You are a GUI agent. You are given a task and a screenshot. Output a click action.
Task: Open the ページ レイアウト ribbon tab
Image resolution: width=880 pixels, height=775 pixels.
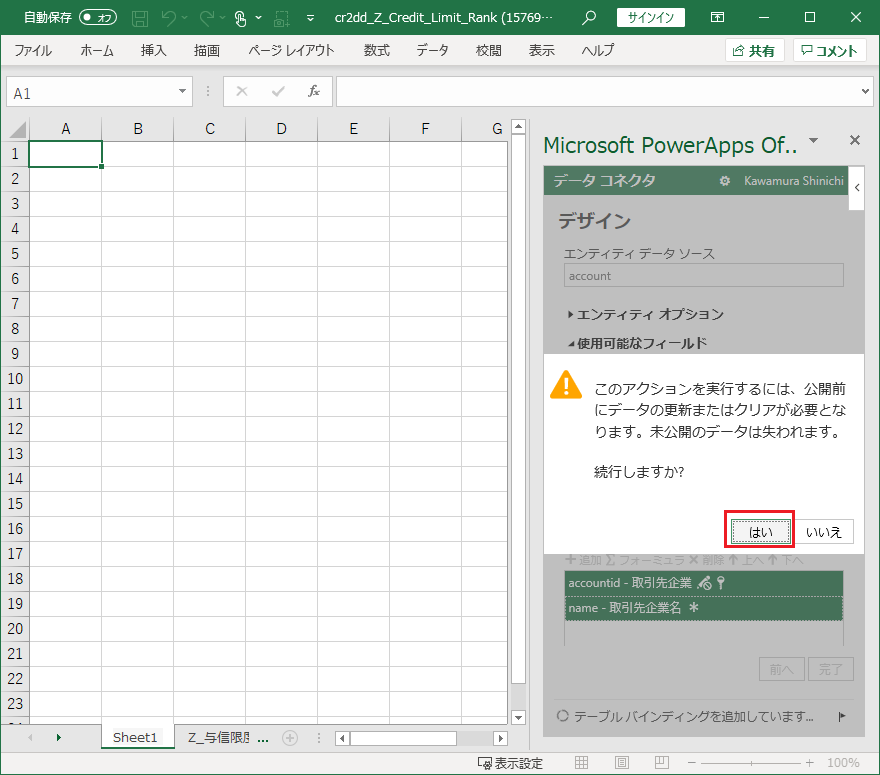point(291,51)
